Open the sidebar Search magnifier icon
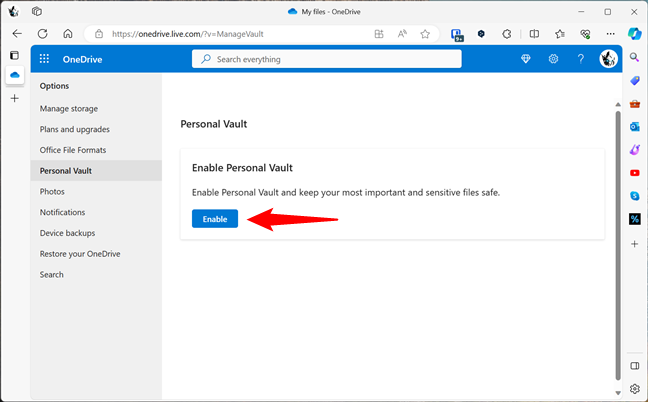The height and width of the screenshot is (402, 648). (x=634, y=57)
